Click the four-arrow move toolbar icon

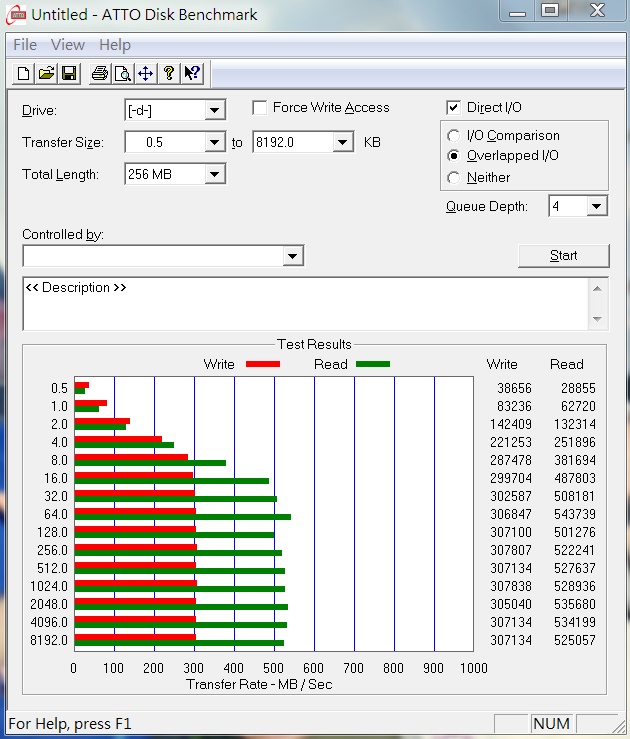[146, 74]
